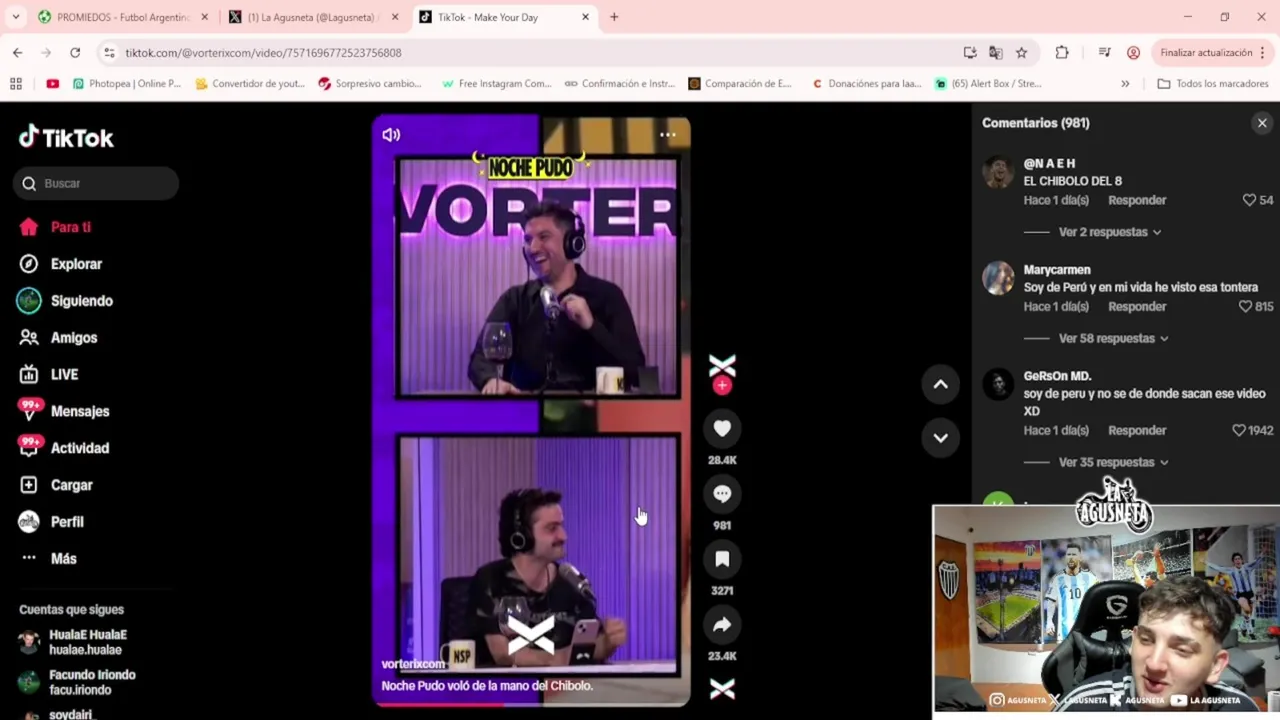Screen dimensions: 1280x720
Task: Click Comentarios (981) header
Action: point(1035,123)
